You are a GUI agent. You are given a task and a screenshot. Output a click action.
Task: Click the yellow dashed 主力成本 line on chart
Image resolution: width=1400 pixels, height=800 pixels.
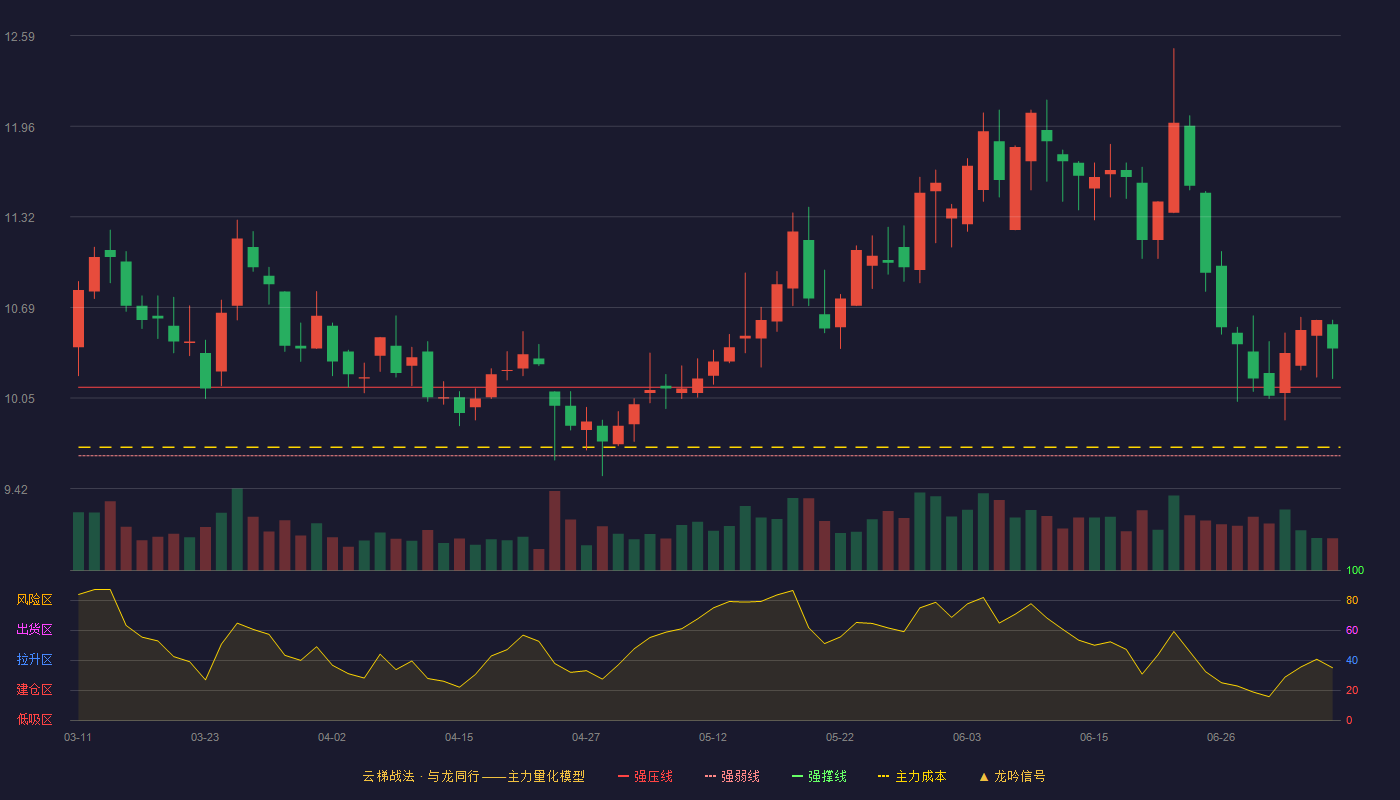pyautogui.click(x=709, y=447)
